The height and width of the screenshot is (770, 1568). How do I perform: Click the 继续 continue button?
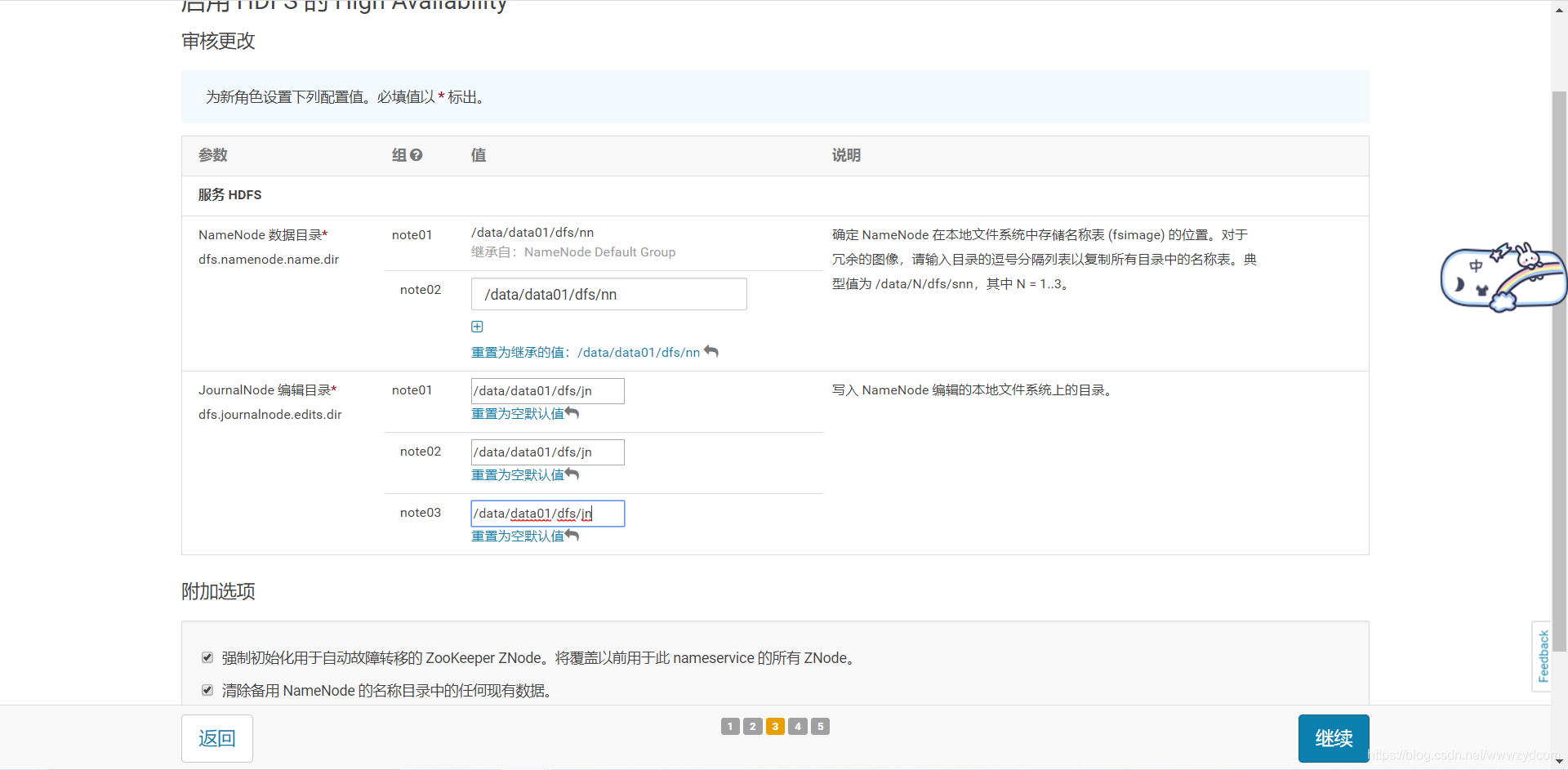[1334, 738]
